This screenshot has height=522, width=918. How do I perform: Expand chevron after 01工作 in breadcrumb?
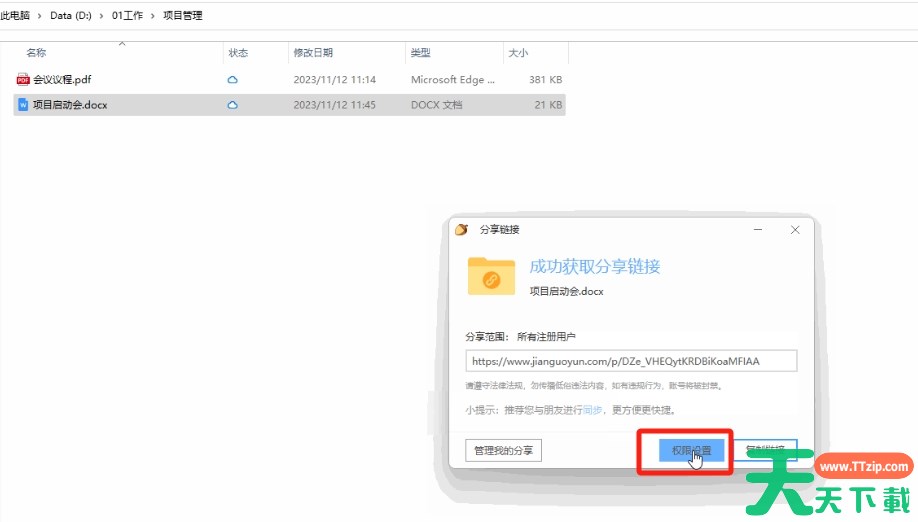tap(153, 16)
